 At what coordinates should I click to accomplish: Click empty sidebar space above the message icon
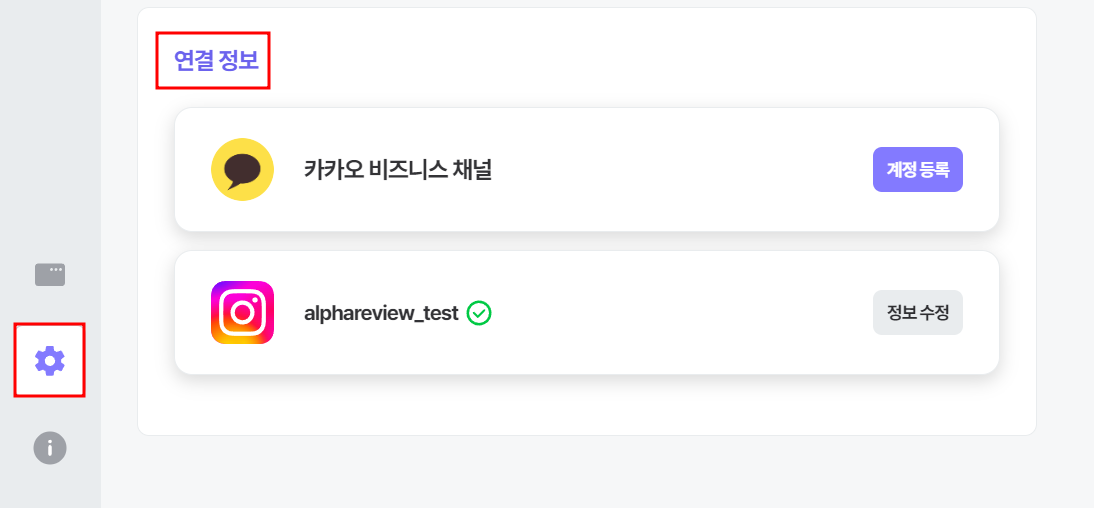(50, 126)
